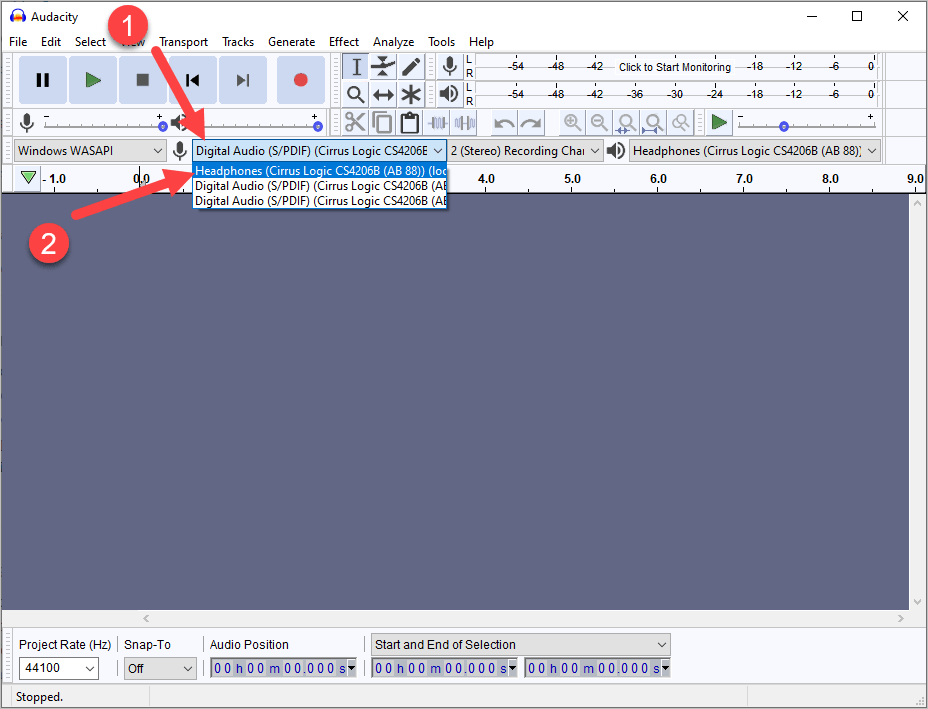The image size is (928, 709).
Task: Open the Select menu
Action: click(90, 42)
